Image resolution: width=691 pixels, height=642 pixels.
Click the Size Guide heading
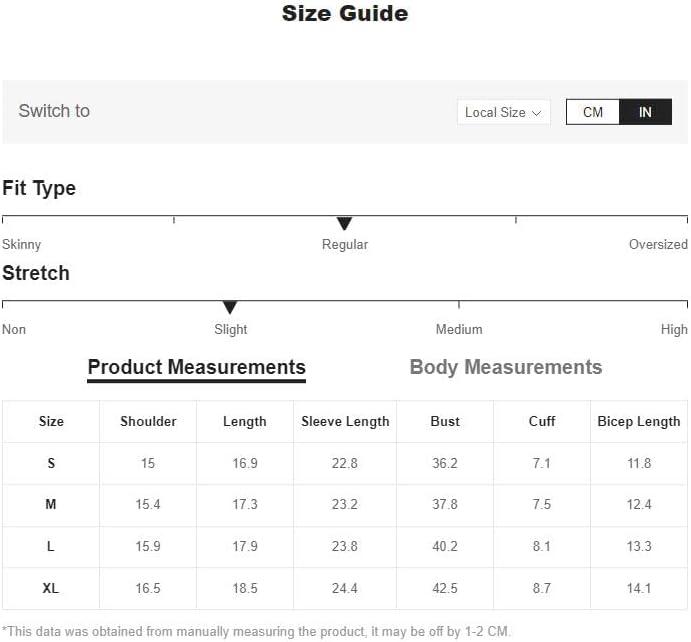pos(345,13)
